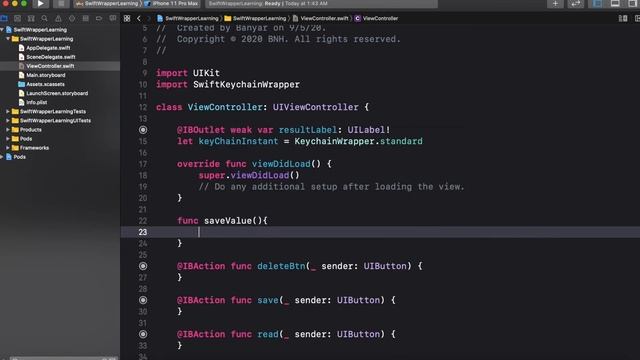The height and width of the screenshot is (360, 640).
Task: Open the related items grid menu
Action: [x=127, y=18]
